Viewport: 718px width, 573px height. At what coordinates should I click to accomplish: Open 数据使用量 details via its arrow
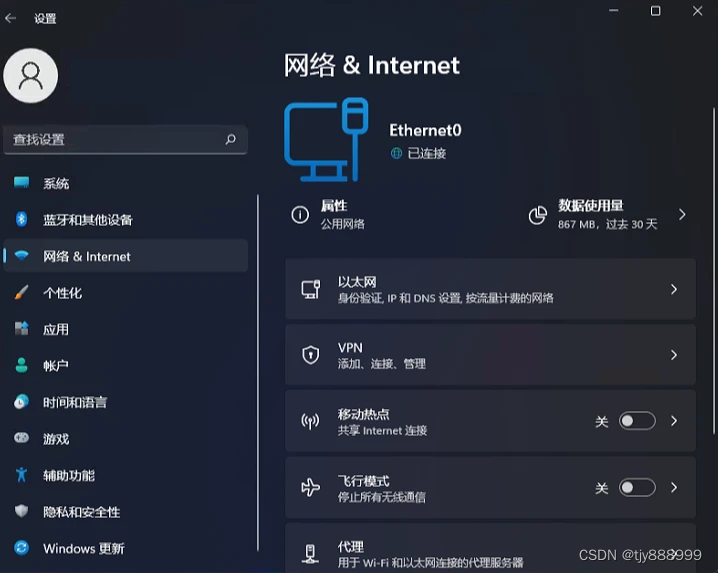(x=682, y=214)
